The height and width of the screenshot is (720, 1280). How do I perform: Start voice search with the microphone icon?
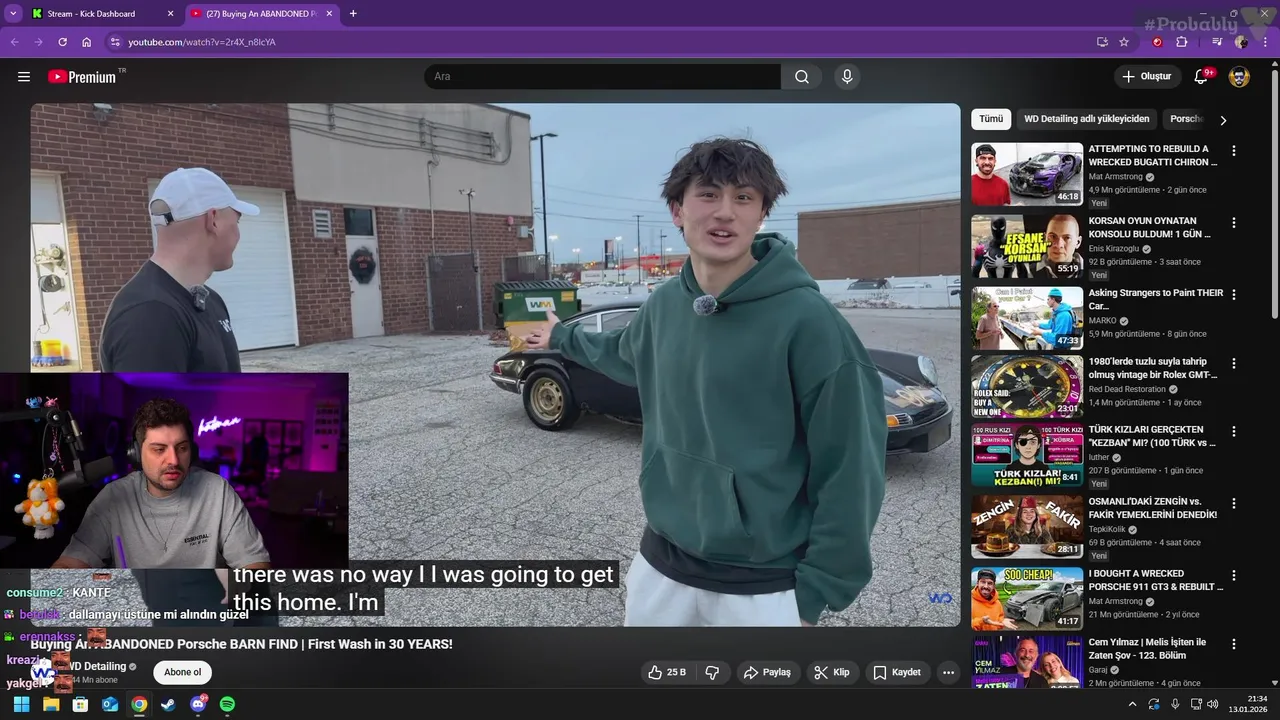(x=847, y=77)
